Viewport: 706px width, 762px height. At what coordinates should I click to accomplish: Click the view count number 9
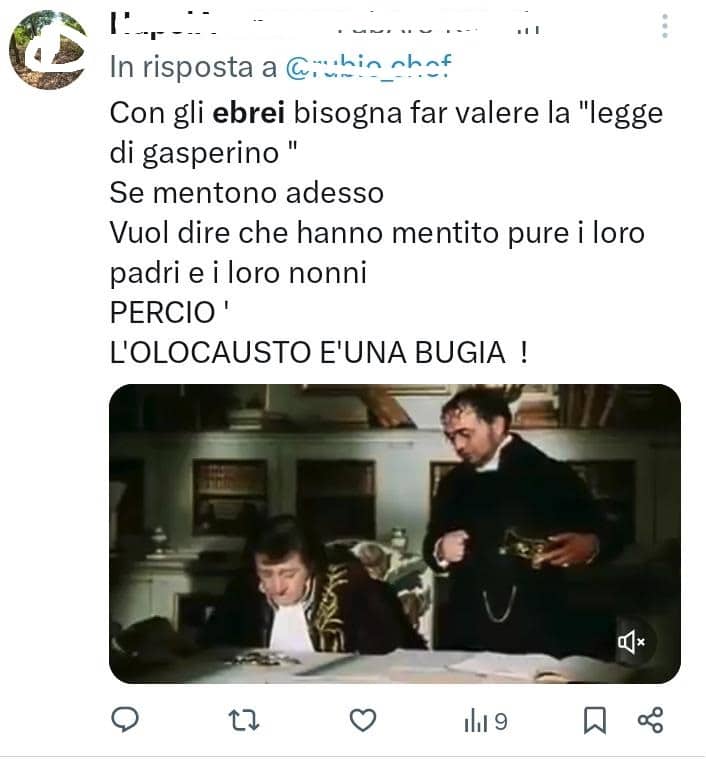click(x=501, y=722)
